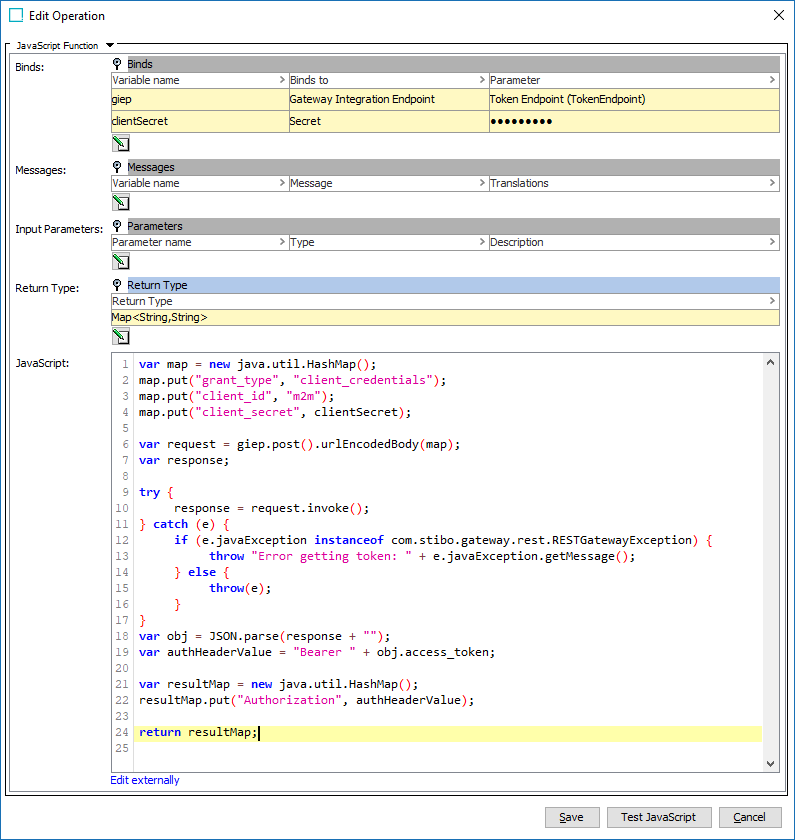Run the Test JavaScript button
Viewport: 795px width, 840px height.
[658, 817]
